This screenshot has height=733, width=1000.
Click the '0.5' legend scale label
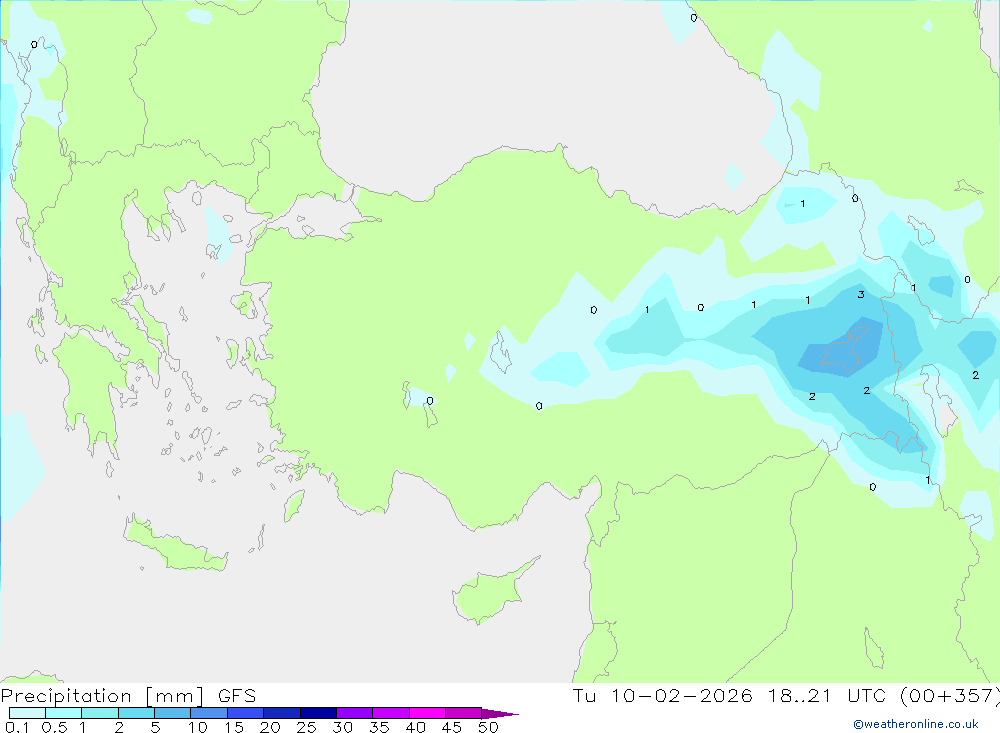coord(54,727)
